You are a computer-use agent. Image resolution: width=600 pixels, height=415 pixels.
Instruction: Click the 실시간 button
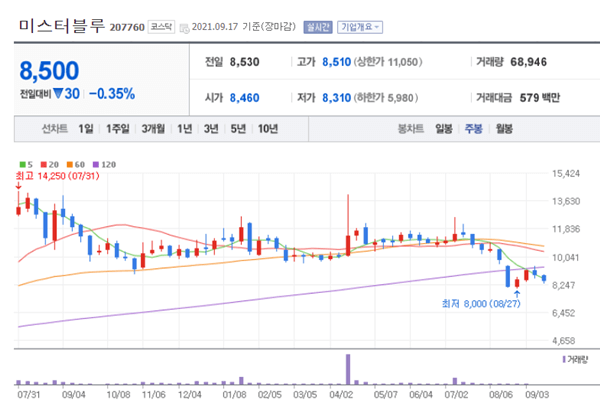(318, 27)
